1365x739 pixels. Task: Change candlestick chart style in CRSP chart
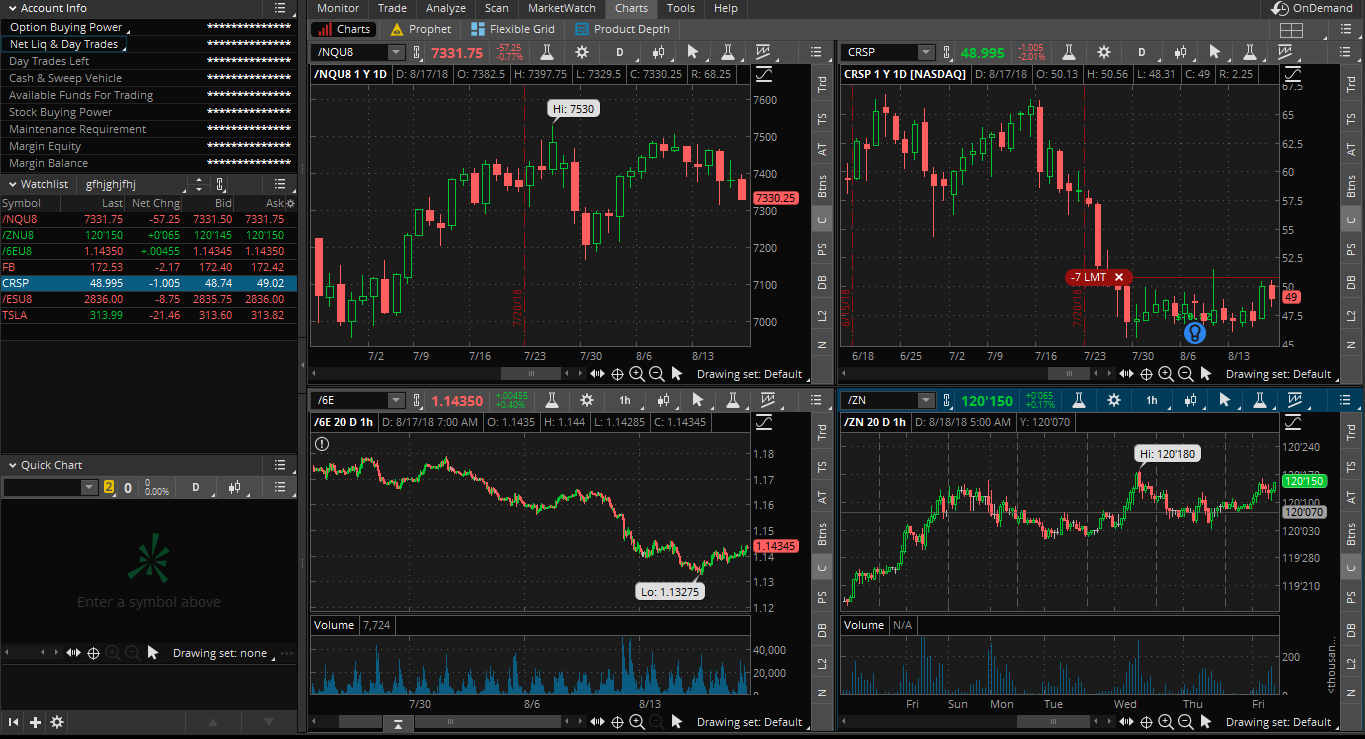click(1181, 52)
